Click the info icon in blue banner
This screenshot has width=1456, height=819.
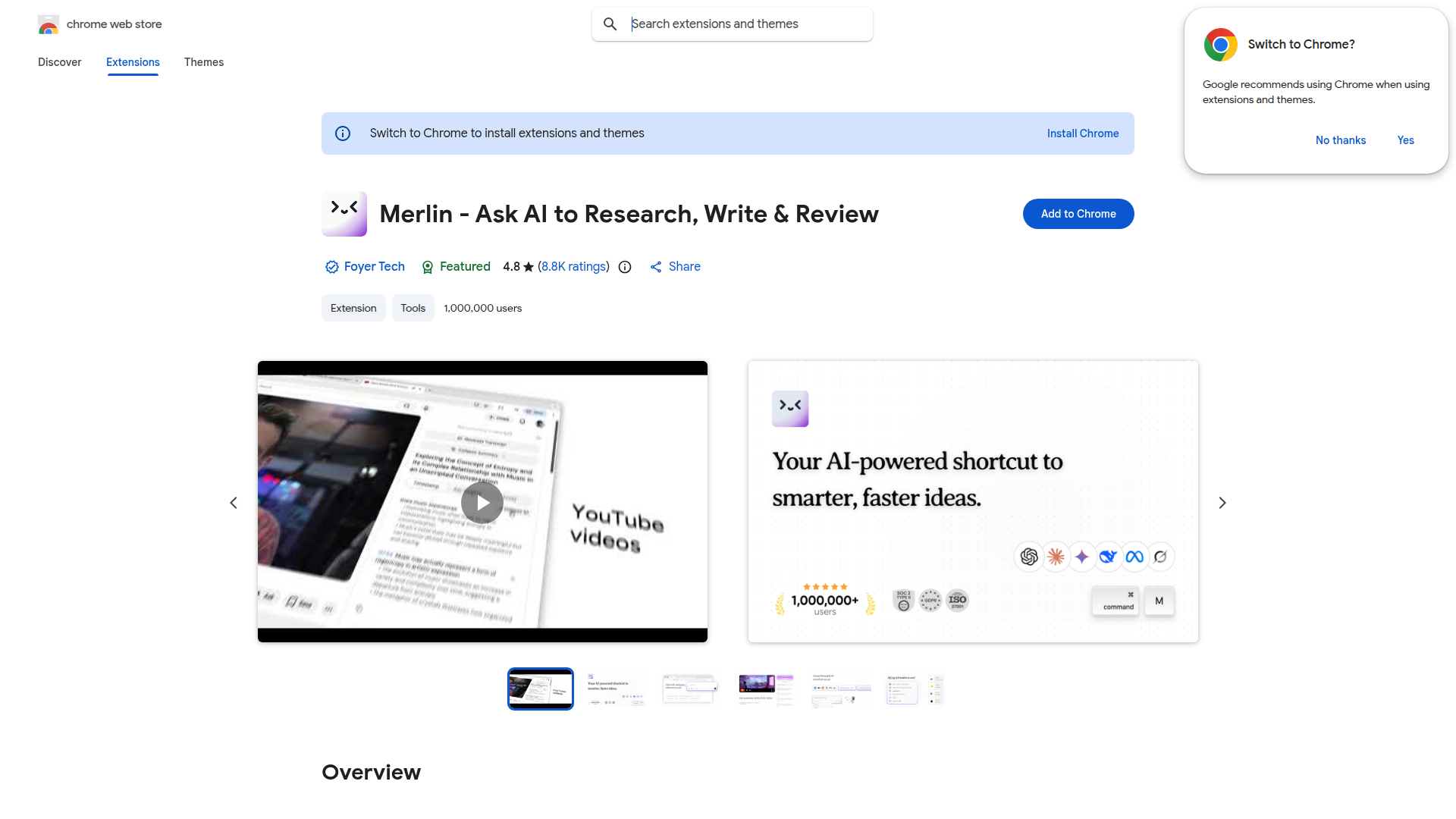[343, 133]
